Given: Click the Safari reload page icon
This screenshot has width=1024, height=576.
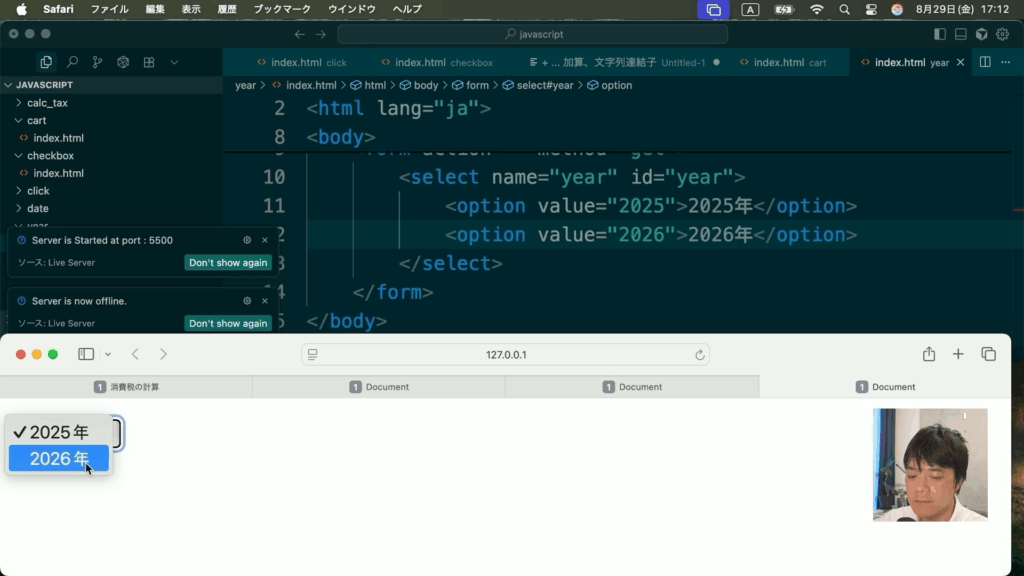Looking at the screenshot, I should click(x=700, y=355).
